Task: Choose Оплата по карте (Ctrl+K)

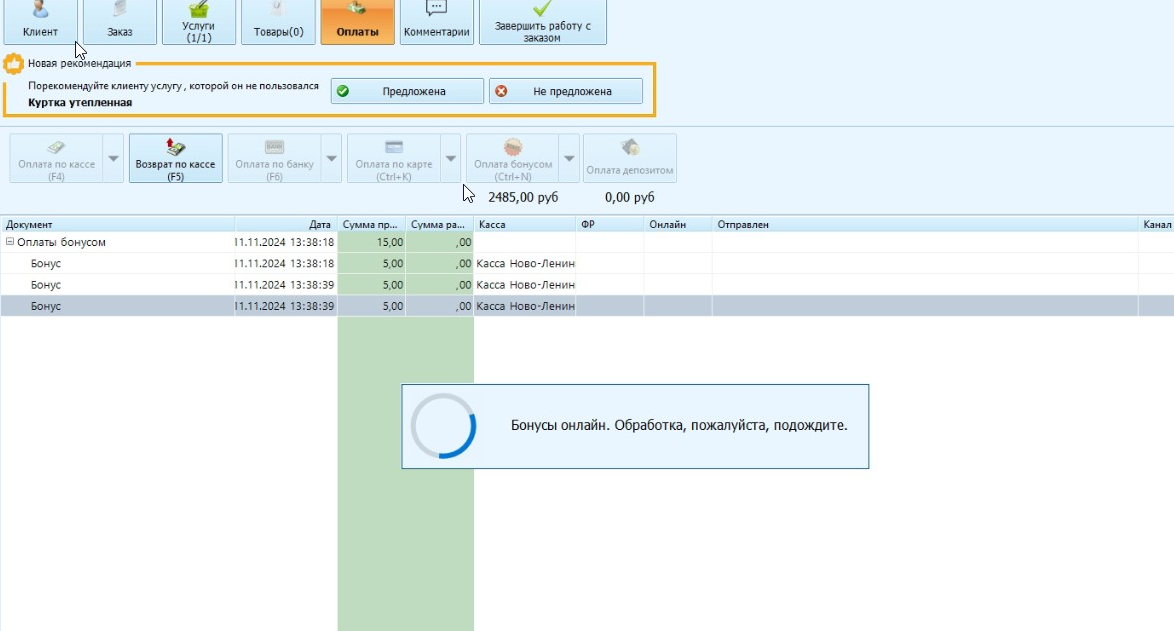Action: 393,158
